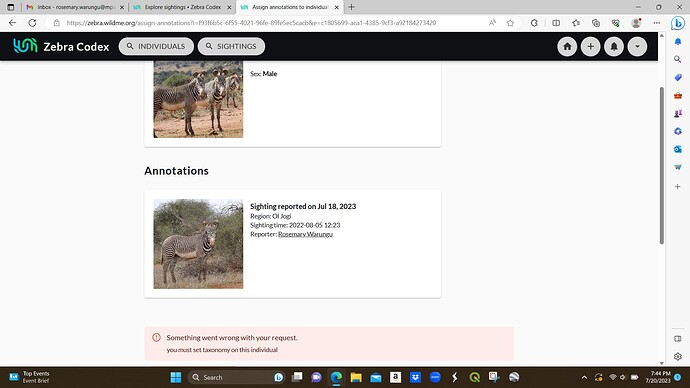690x388 pixels.
Task: Open Bing Copilot sidebar button
Action: [x=678, y=23]
